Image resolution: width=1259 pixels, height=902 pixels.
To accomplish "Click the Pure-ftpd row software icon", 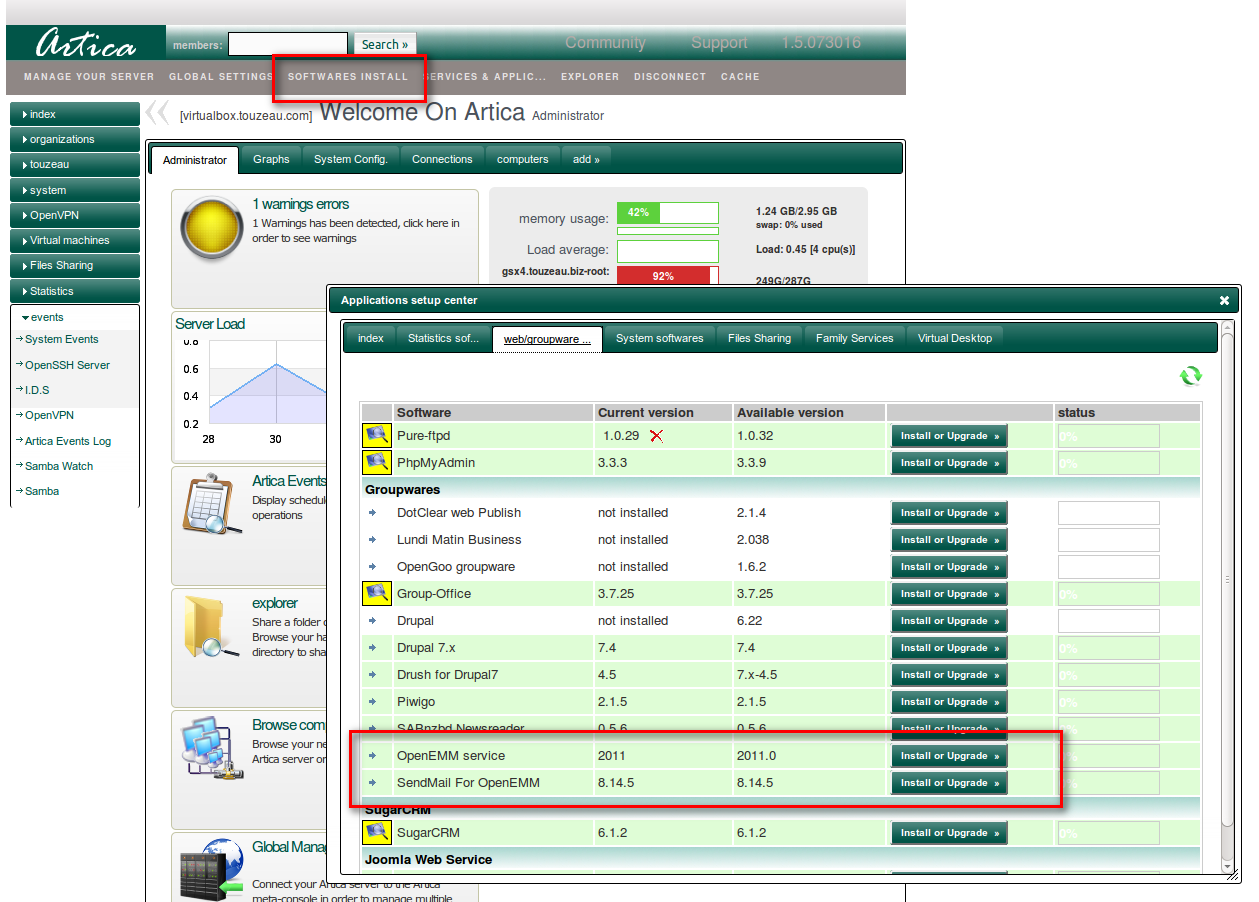I will (x=376, y=436).
